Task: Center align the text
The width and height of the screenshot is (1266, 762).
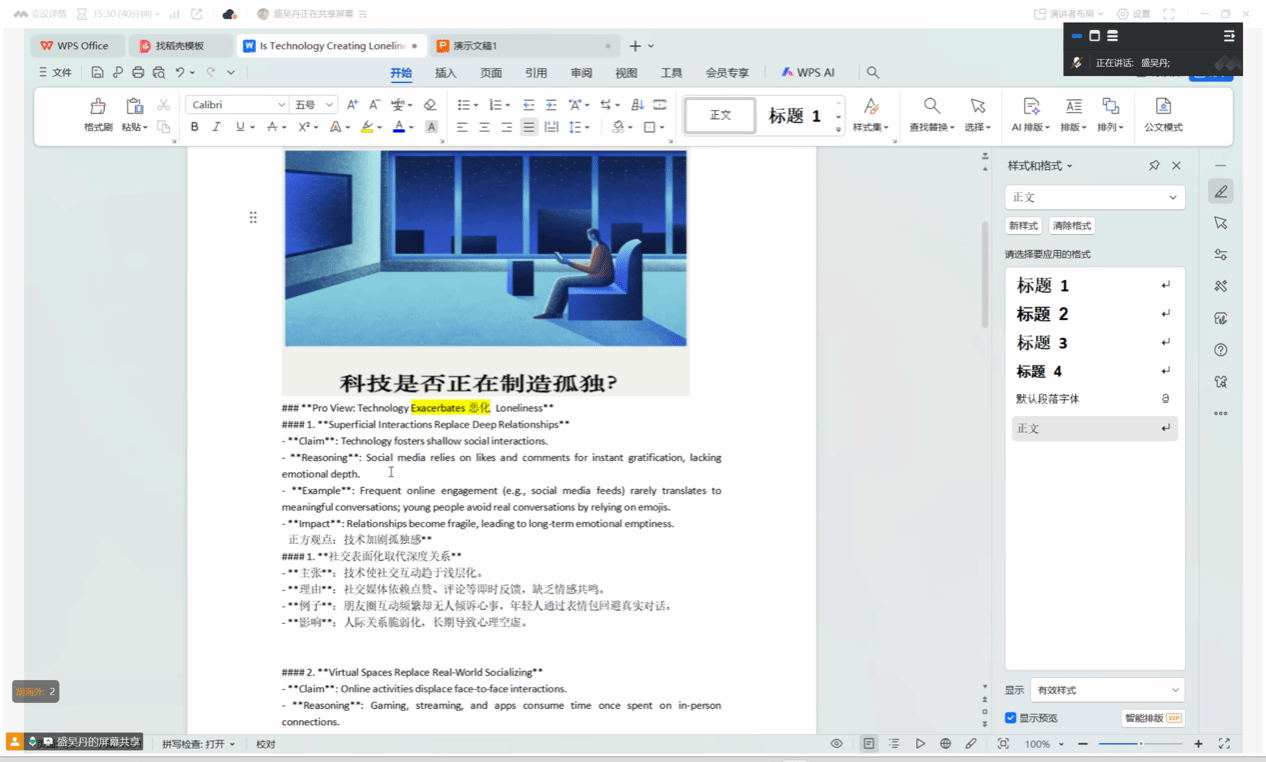Action: pos(484,127)
